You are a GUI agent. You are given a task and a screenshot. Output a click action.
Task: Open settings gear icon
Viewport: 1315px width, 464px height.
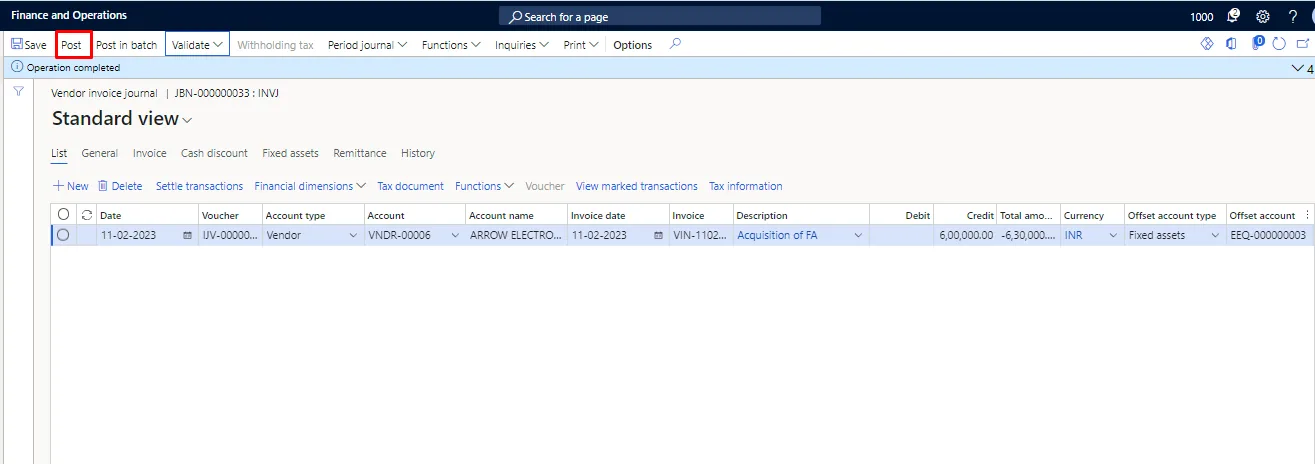pyautogui.click(x=1262, y=16)
